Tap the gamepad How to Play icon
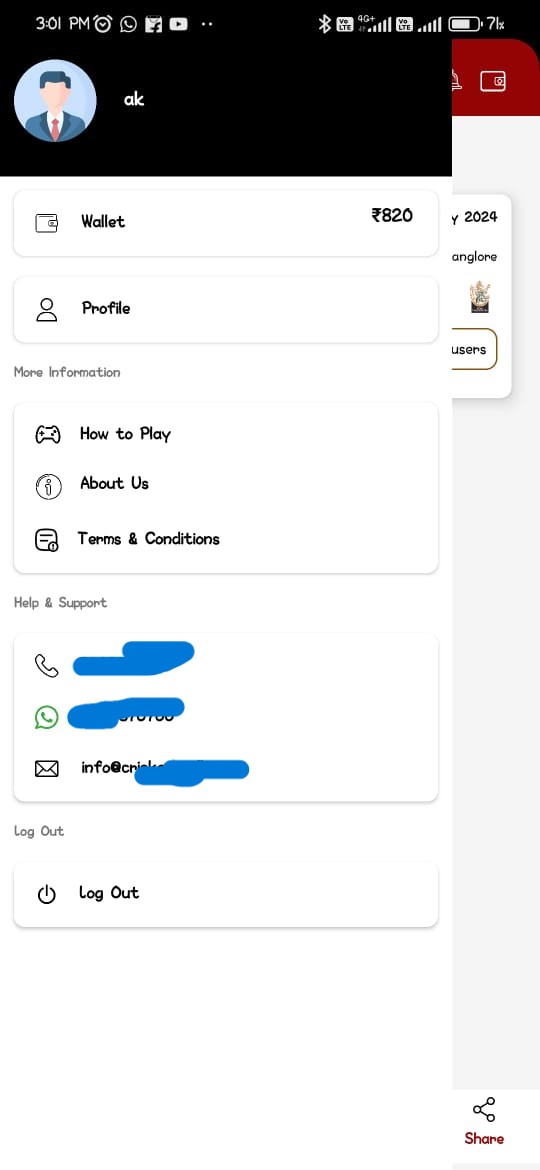This screenshot has width=540, height=1170. [x=48, y=434]
